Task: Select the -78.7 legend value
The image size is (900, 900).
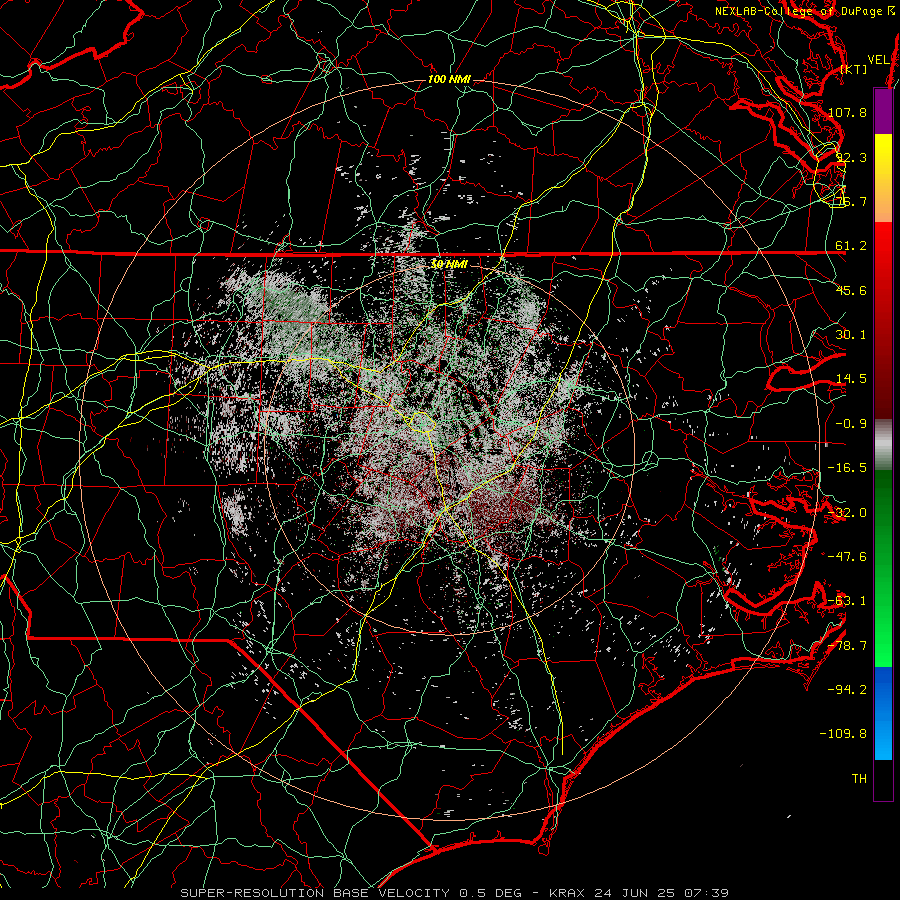Action: [x=847, y=646]
